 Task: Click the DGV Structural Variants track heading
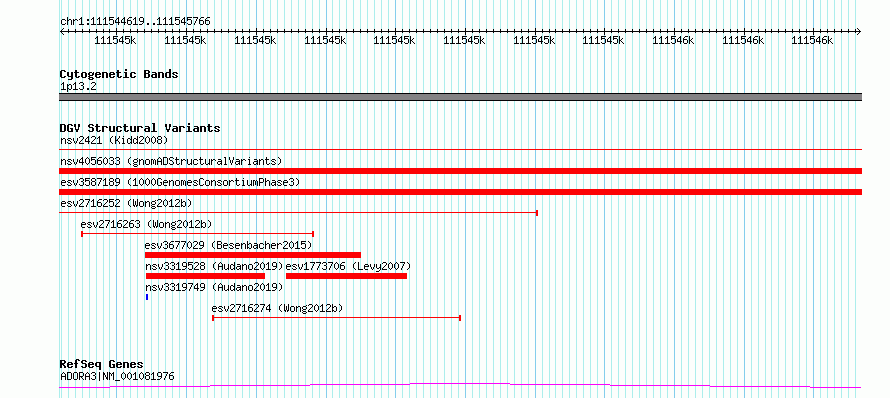[140, 128]
